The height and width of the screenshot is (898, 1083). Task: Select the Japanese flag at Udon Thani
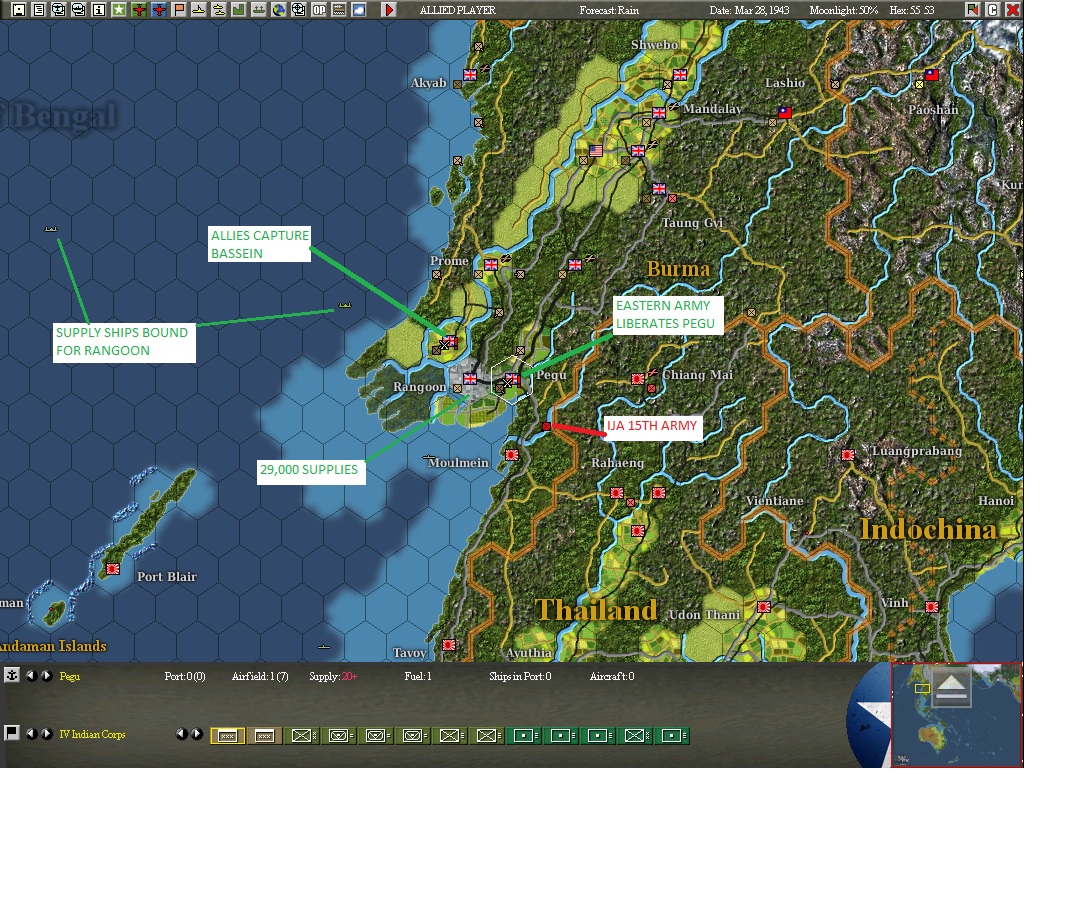764,606
